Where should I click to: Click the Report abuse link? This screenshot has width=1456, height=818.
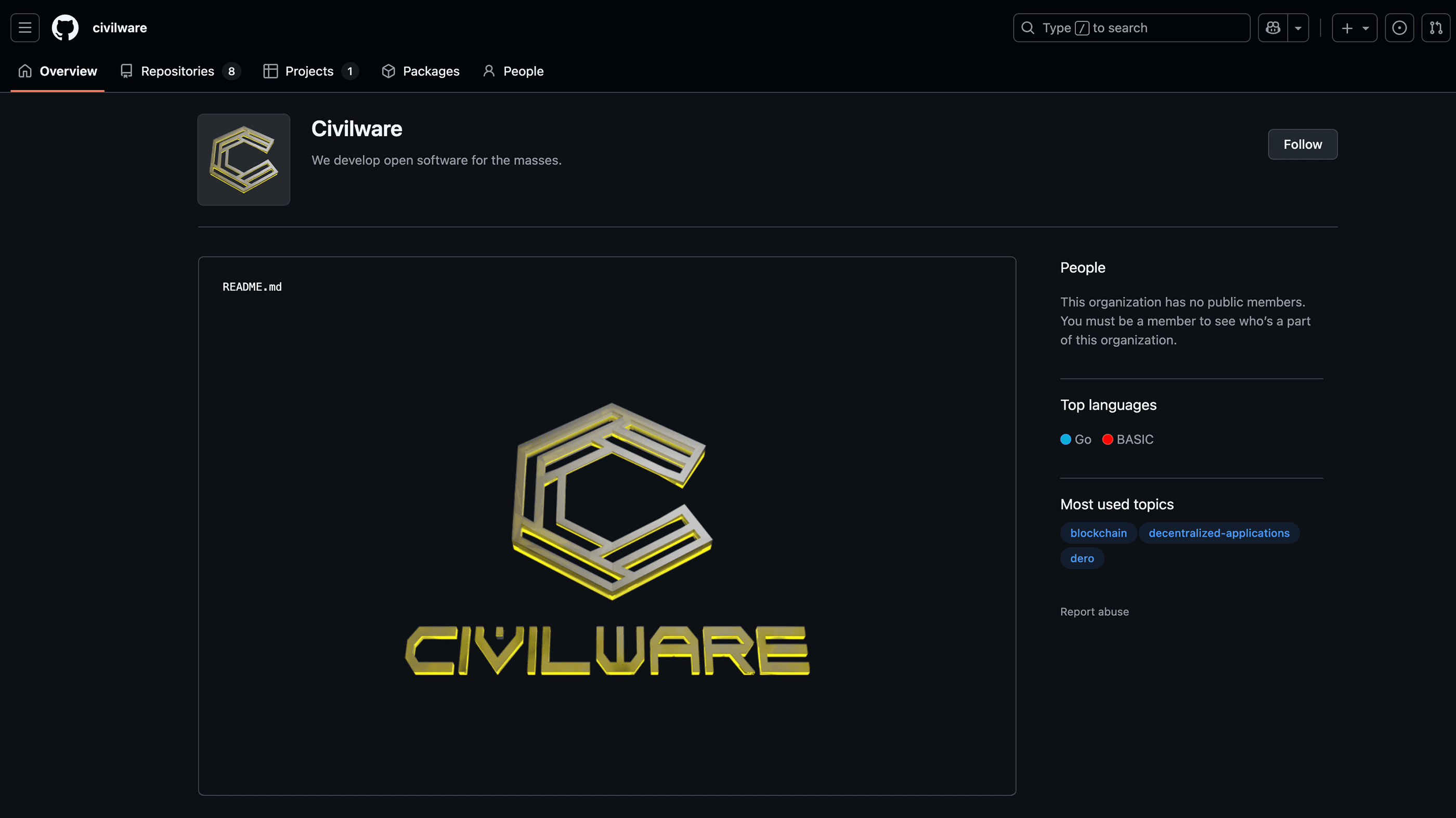1094,611
